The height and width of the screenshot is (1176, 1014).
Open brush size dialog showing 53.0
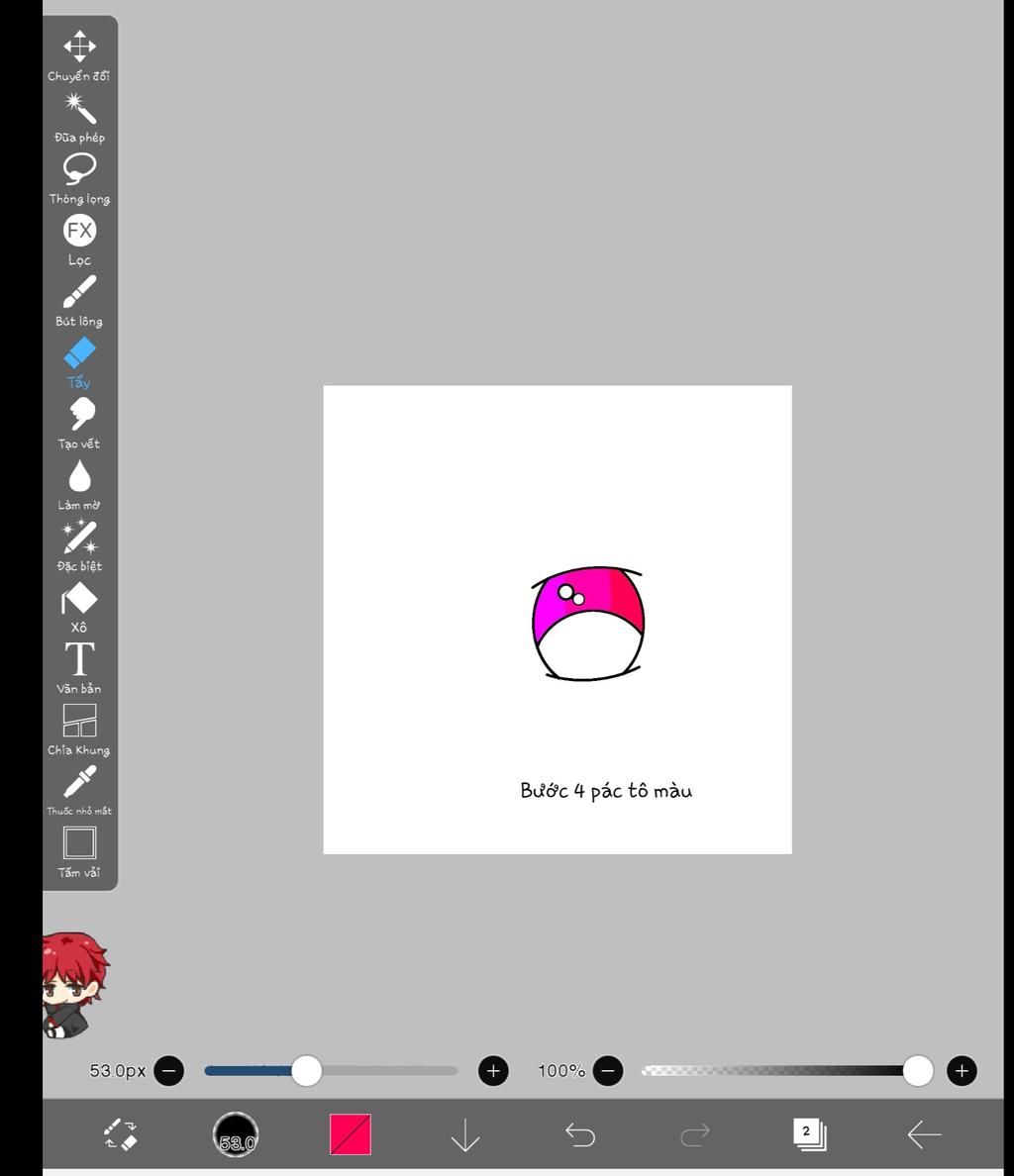coord(236,1135)
